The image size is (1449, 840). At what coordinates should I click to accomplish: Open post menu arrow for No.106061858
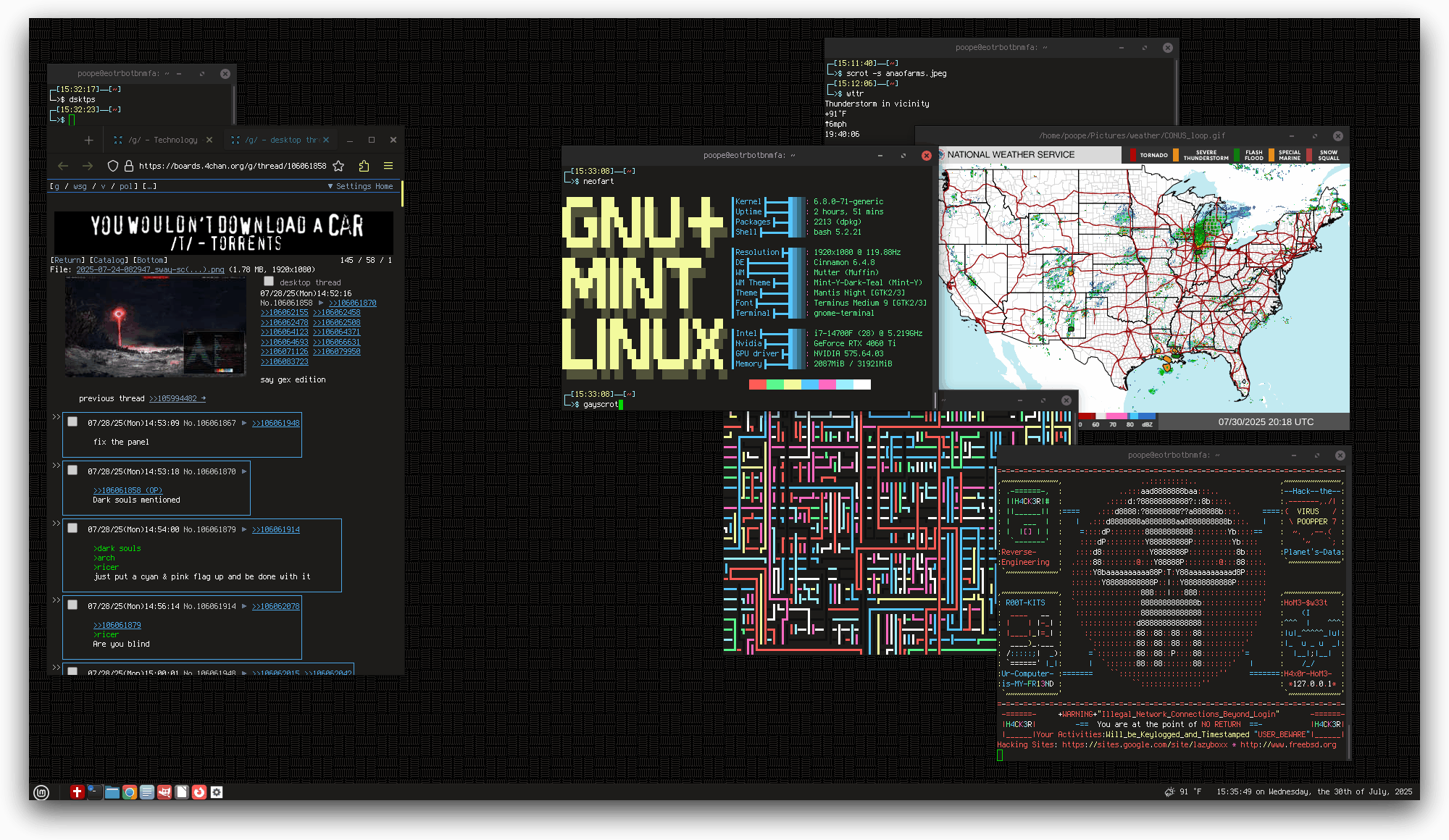coord(321,303)
